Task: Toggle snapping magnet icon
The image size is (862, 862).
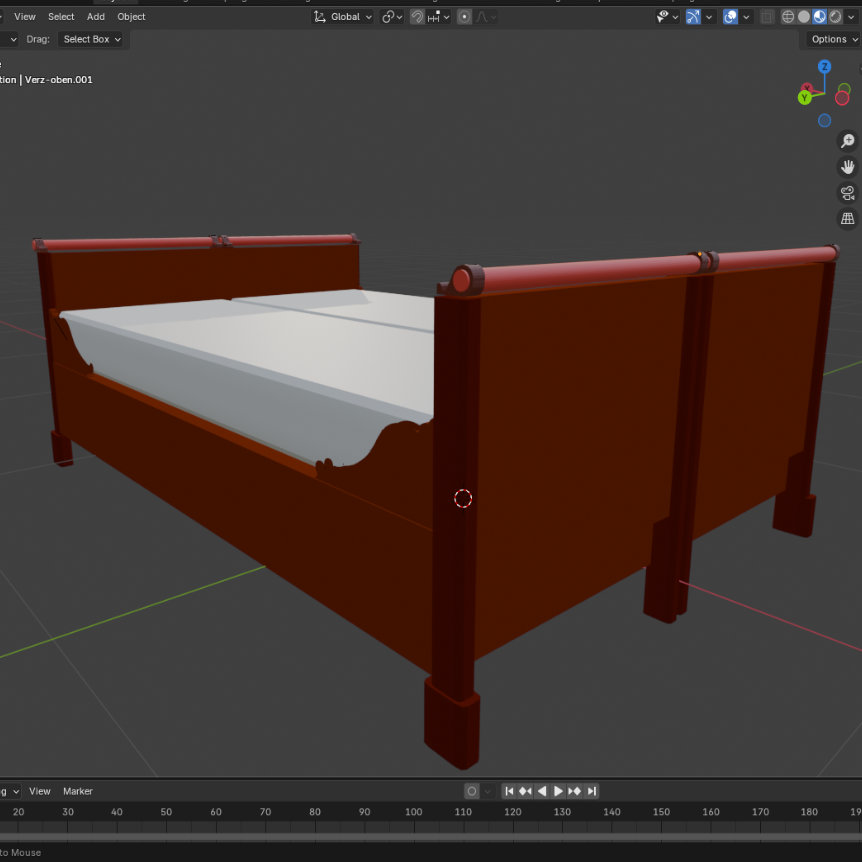Action: coord(417,17)
